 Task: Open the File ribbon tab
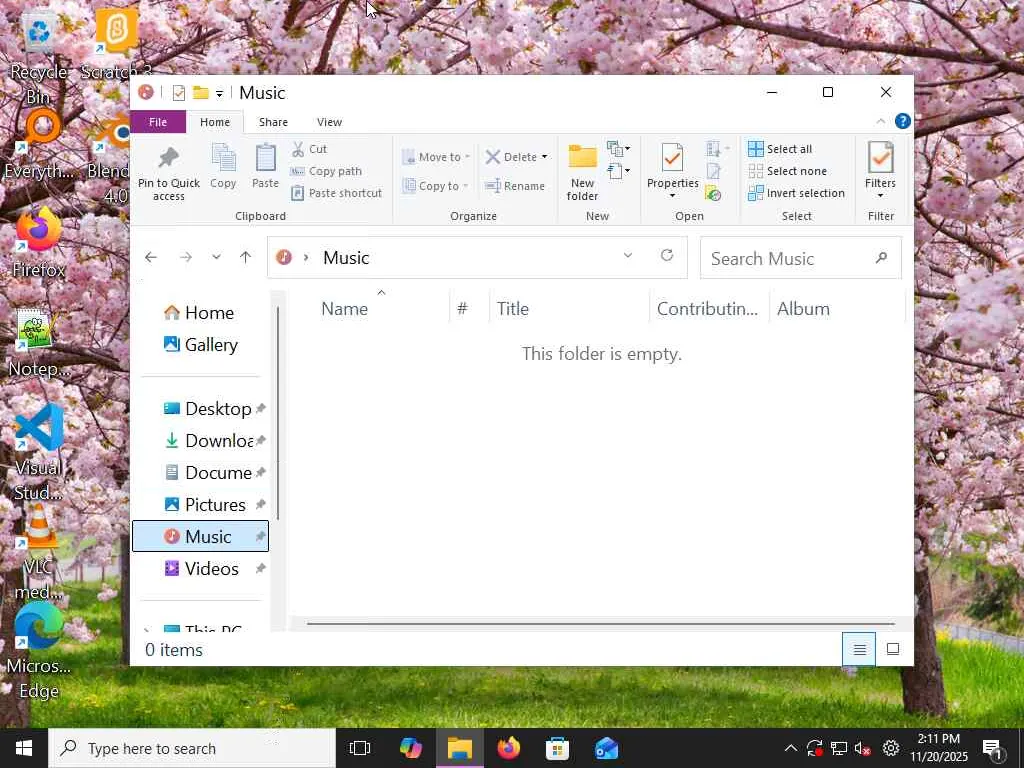point(158,122)
